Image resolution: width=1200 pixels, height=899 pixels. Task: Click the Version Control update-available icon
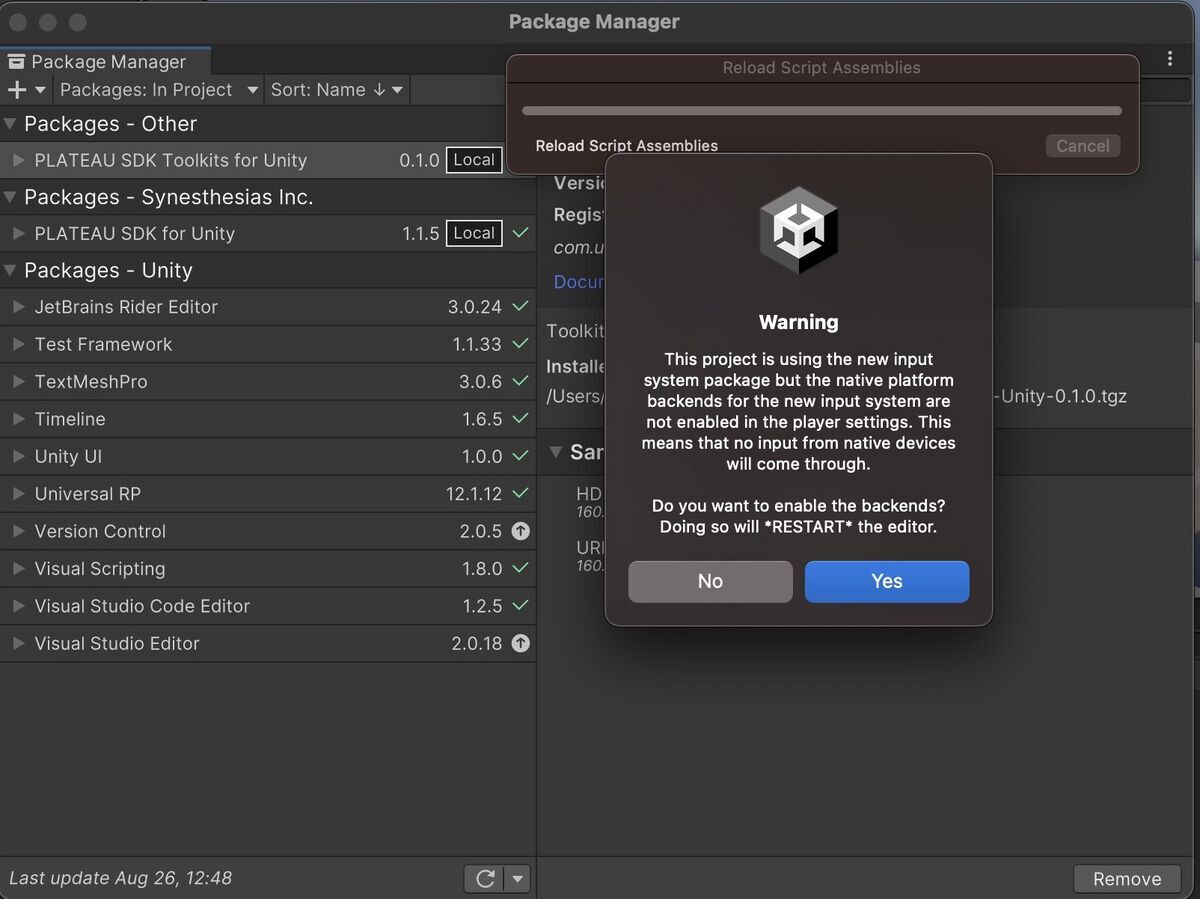point(520,531)
